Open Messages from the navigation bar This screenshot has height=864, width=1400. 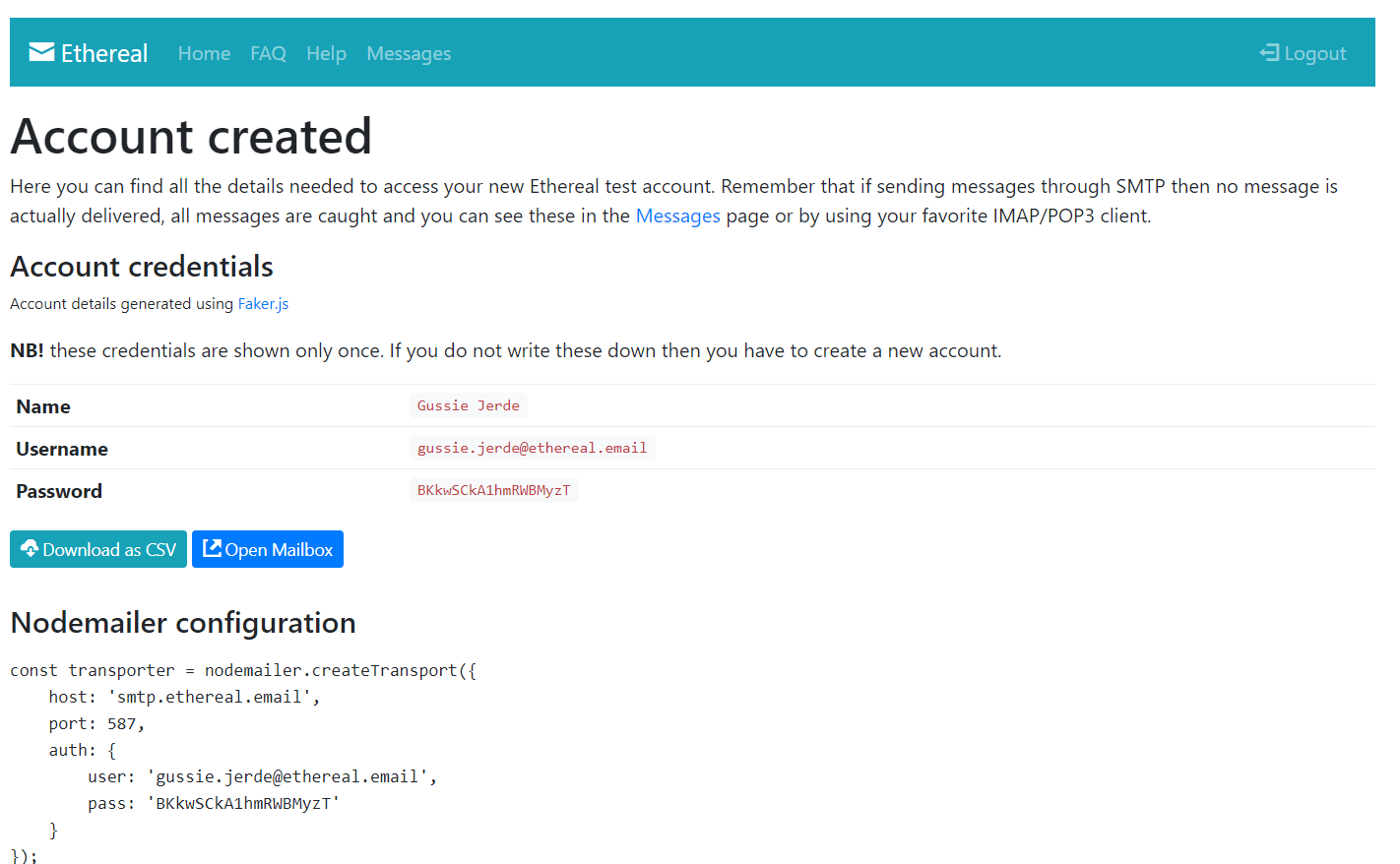tap(409, 53)
